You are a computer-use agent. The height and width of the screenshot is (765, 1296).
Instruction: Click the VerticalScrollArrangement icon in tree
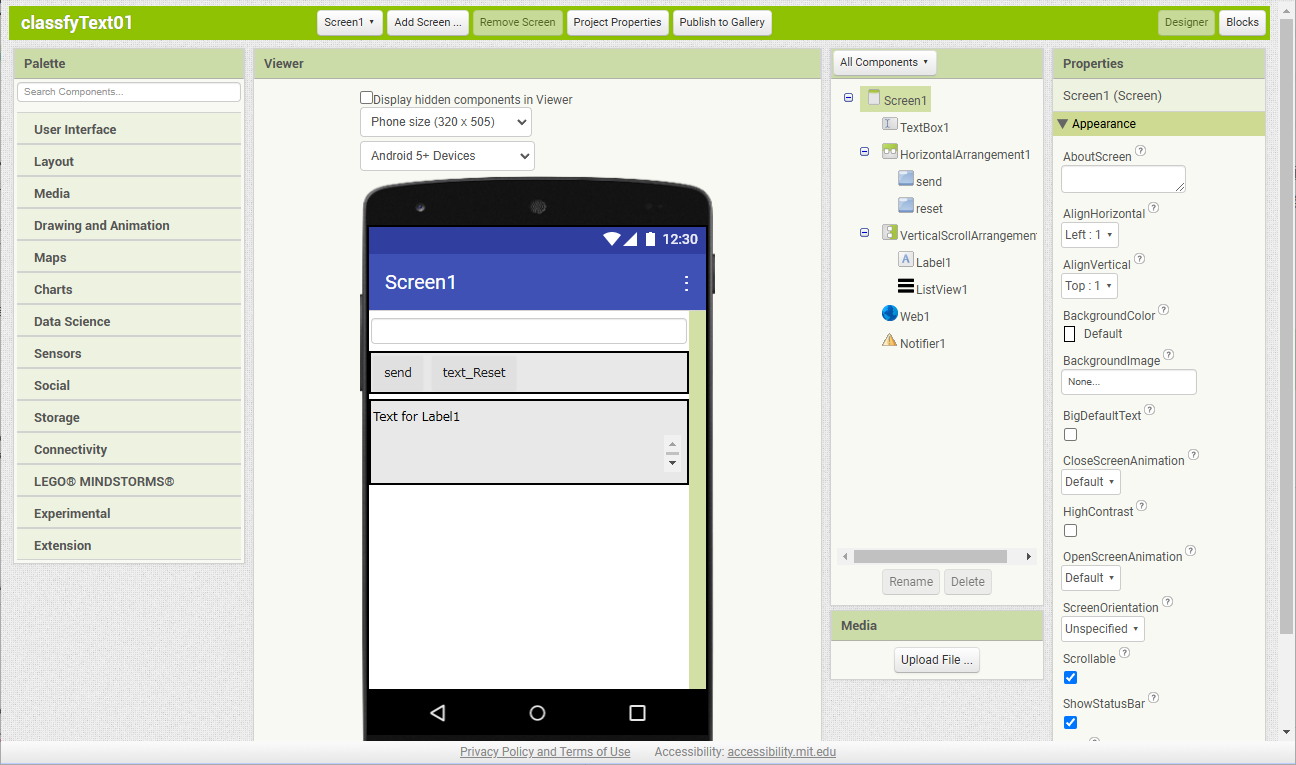click(x=890, y=232)
